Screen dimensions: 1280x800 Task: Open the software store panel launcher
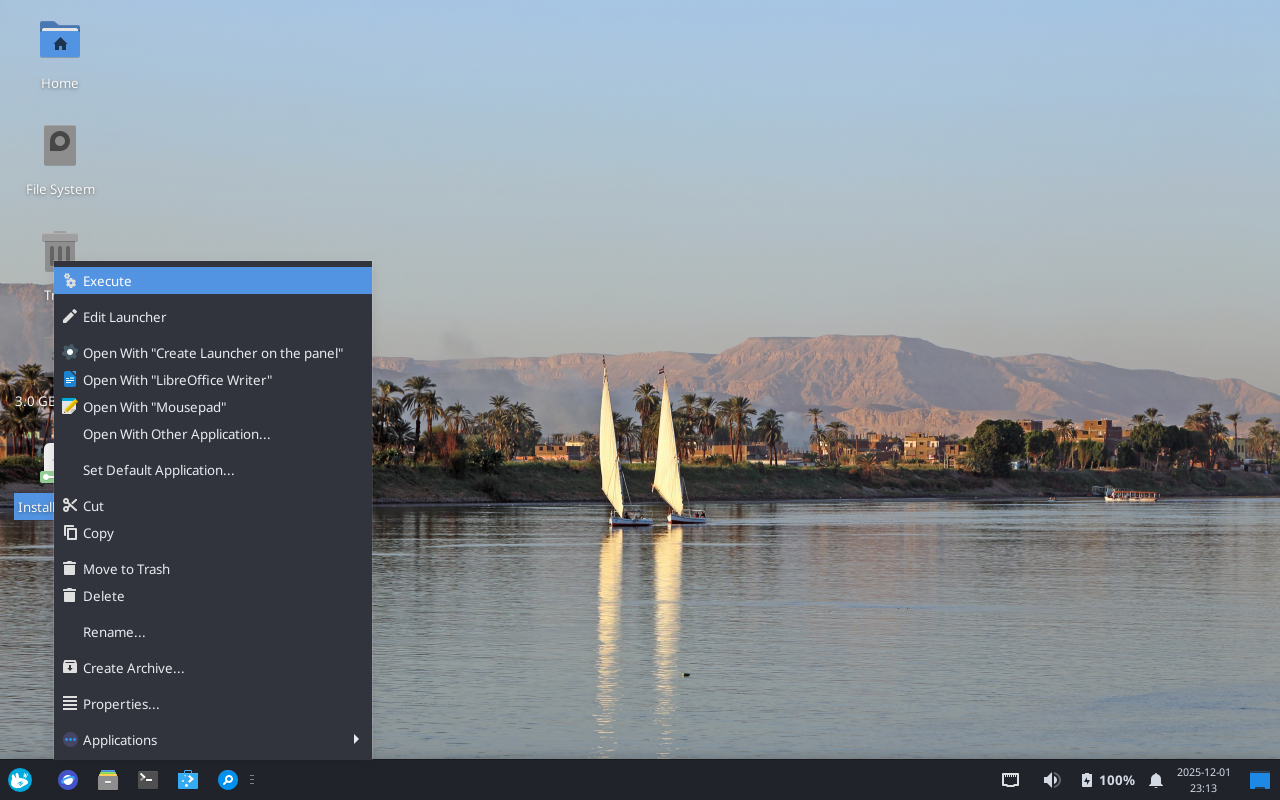pyautogui.click(x=188, y=780)
